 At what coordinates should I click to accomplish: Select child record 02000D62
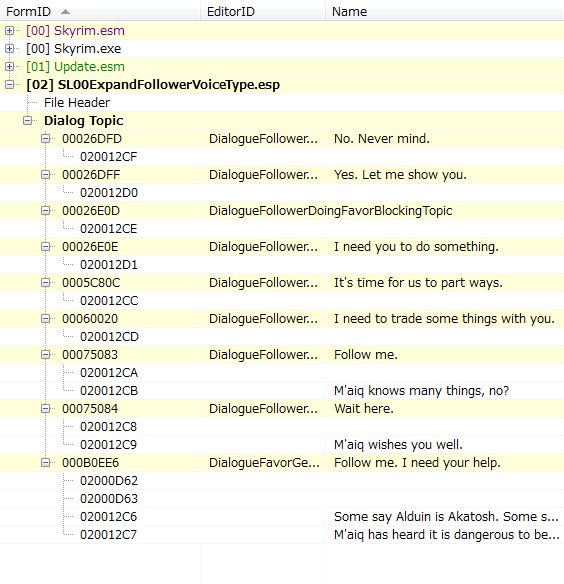coord(109,481)
